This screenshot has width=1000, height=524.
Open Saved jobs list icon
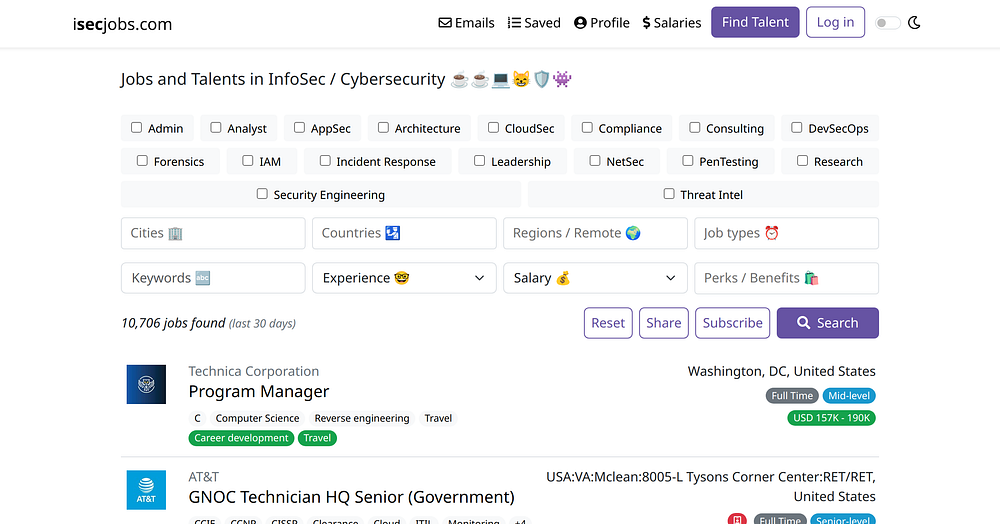tap(514, 23)
